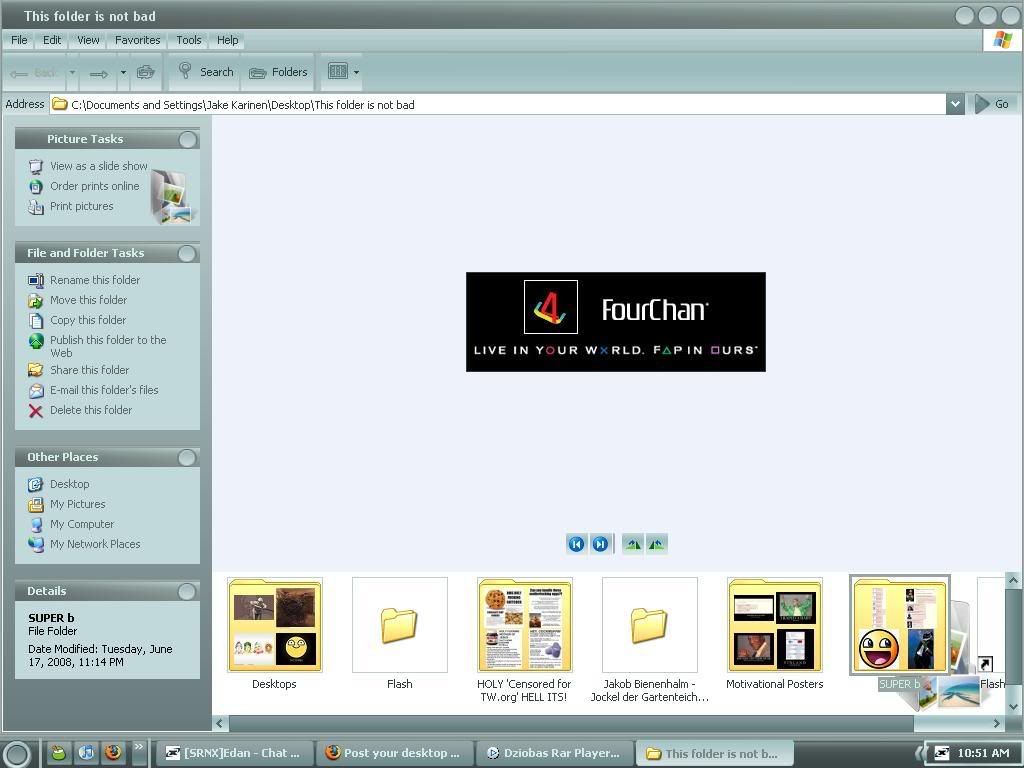This screenshot has width=1024, height=768.
Task: Click the address bar path field
Action: (498, 104)
